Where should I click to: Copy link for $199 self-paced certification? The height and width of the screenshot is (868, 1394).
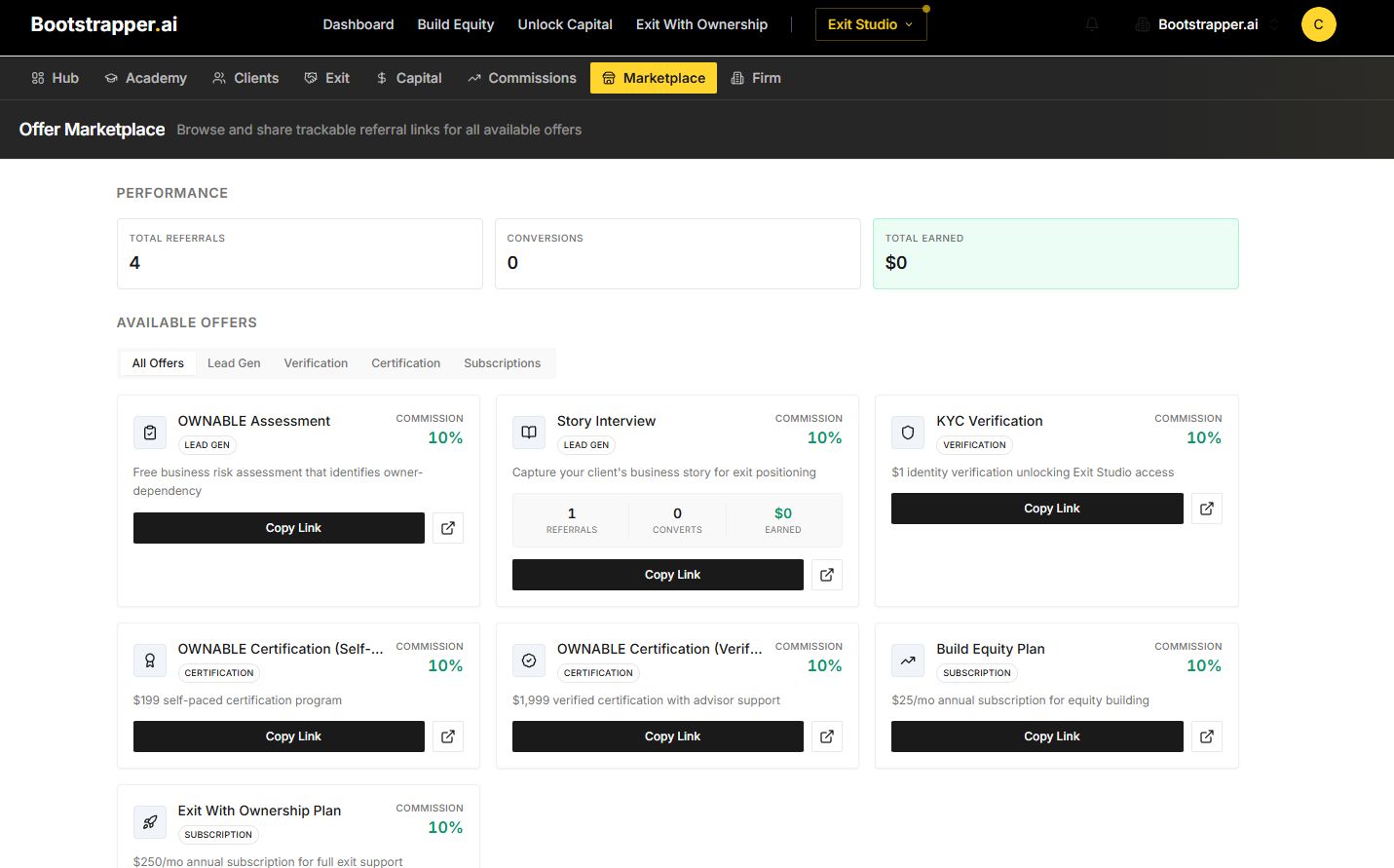pos(279,736)
